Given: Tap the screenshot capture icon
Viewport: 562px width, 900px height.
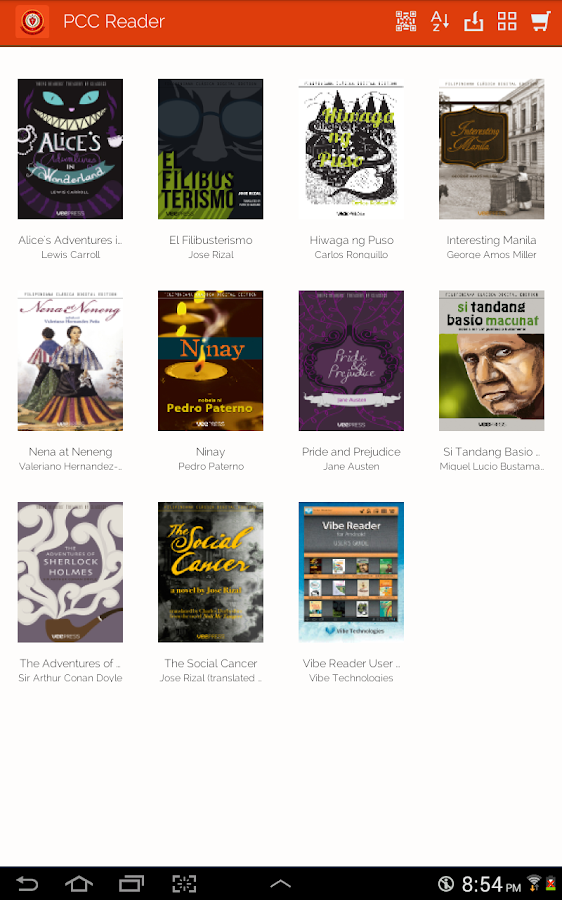Looking at the screenshot, I should (x=184, y=883).
